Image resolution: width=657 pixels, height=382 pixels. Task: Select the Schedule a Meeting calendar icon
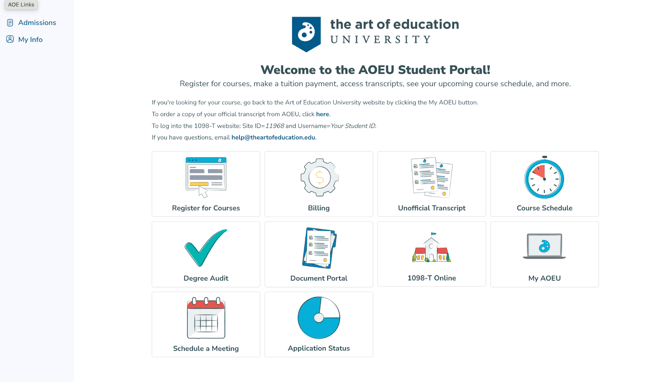[206, 318]
